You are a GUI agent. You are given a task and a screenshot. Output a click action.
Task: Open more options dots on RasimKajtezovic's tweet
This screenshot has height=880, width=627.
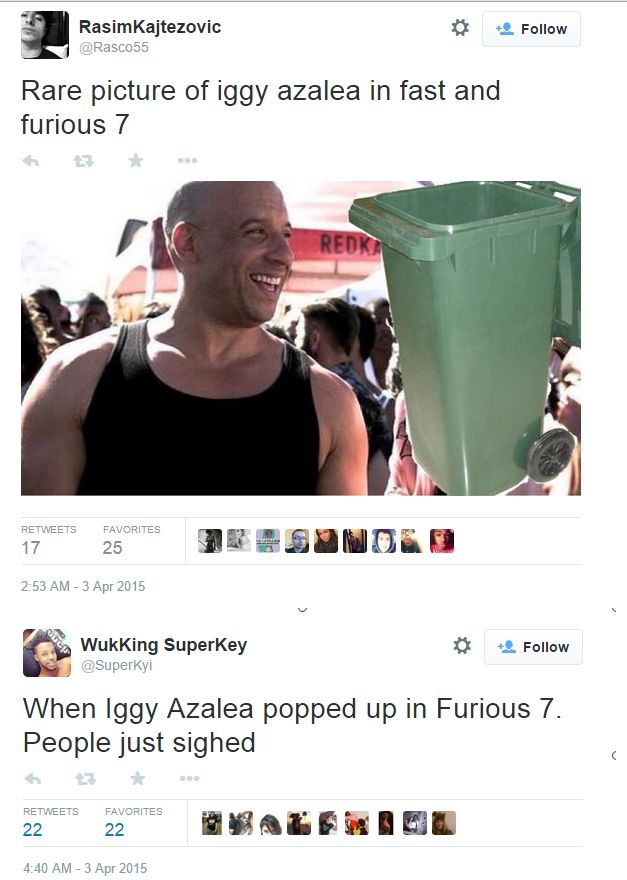187,161
